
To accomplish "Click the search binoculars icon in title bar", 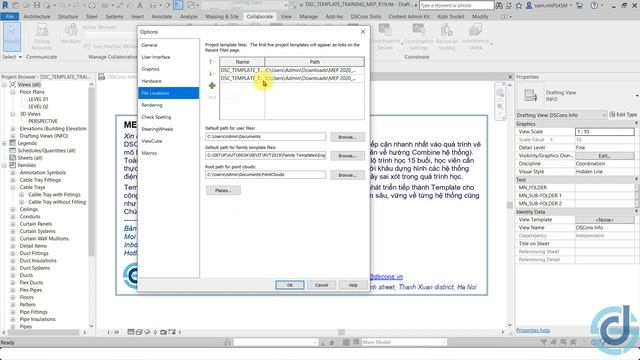I will tap(499, 5).
